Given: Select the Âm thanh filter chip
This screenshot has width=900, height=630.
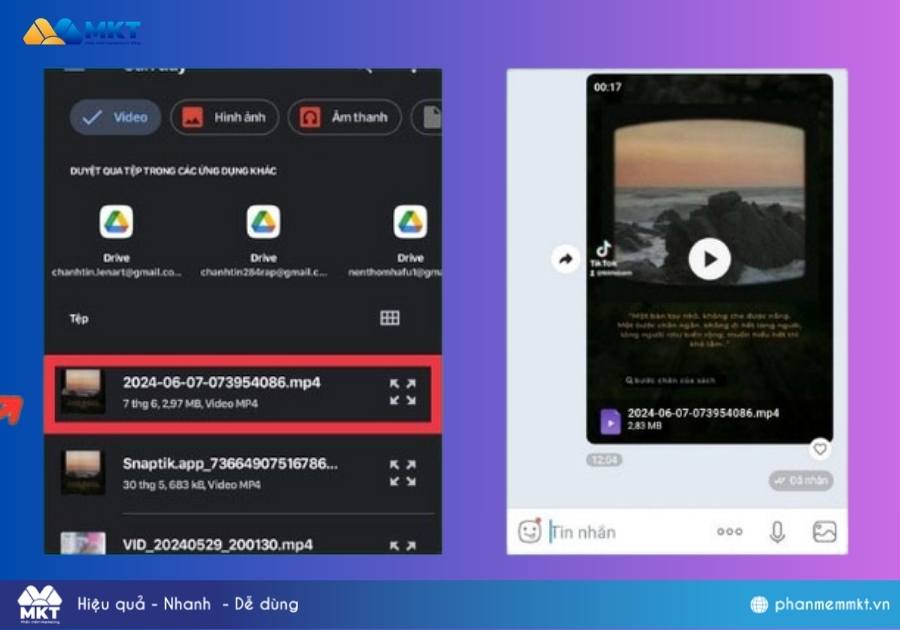Looking at the screenshot, I should coord(344,117).
